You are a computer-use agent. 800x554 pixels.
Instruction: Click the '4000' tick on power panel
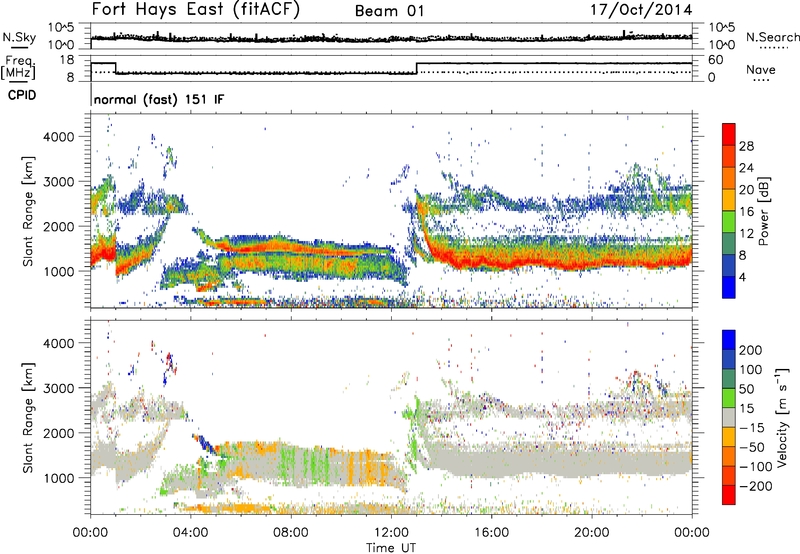coord(59,137)
